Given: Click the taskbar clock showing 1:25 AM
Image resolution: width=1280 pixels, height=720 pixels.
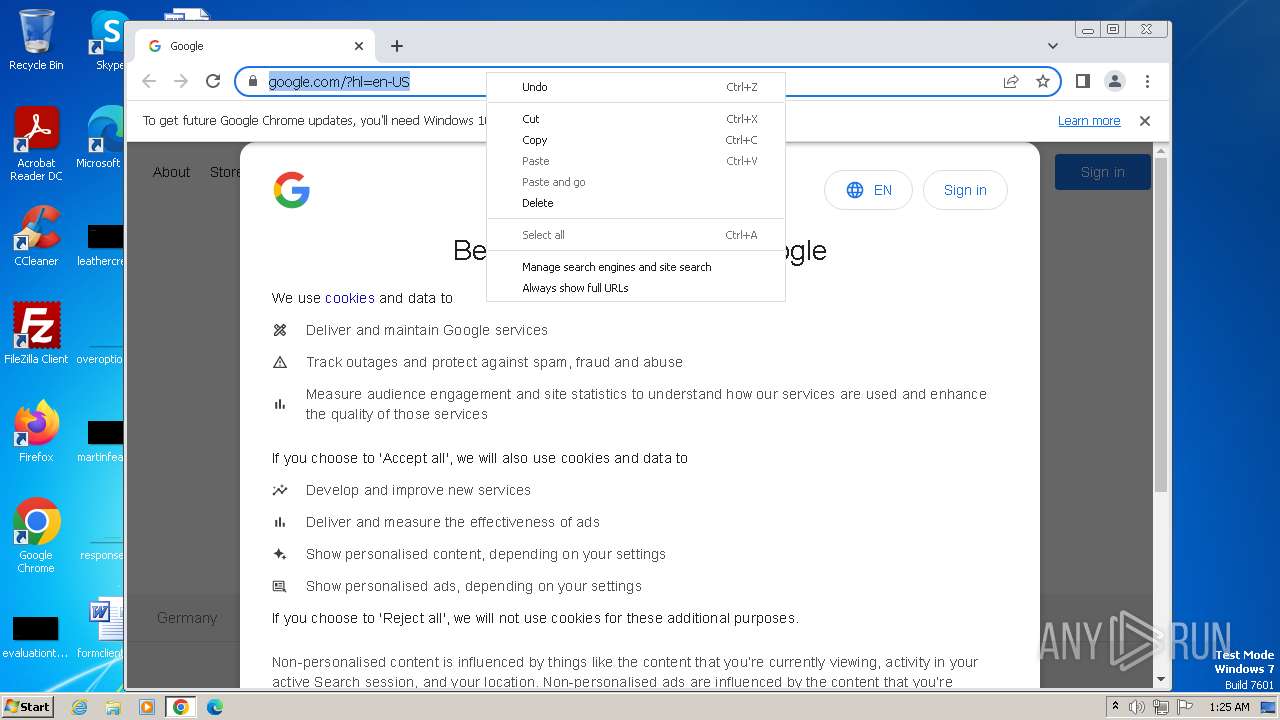Looking at the screenshot, I should [1229, 707].
